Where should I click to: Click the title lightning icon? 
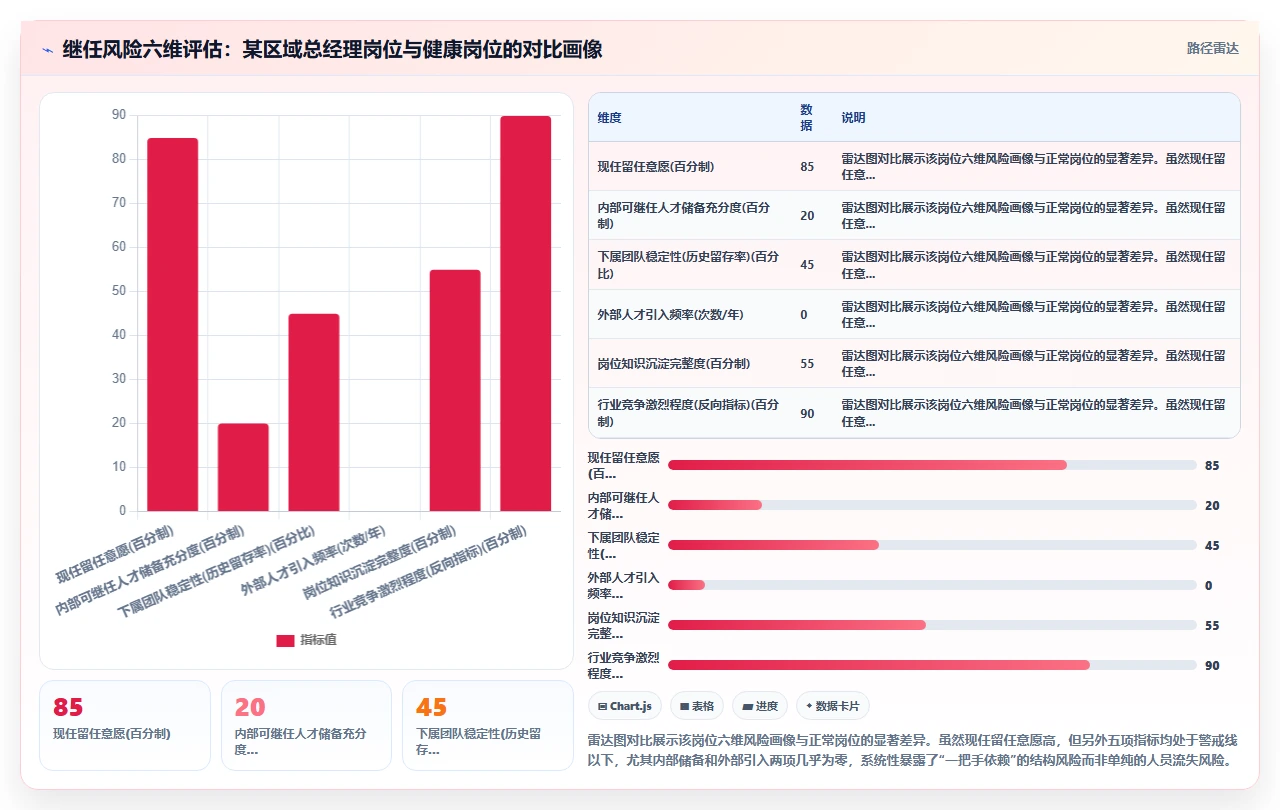(48, 49)
